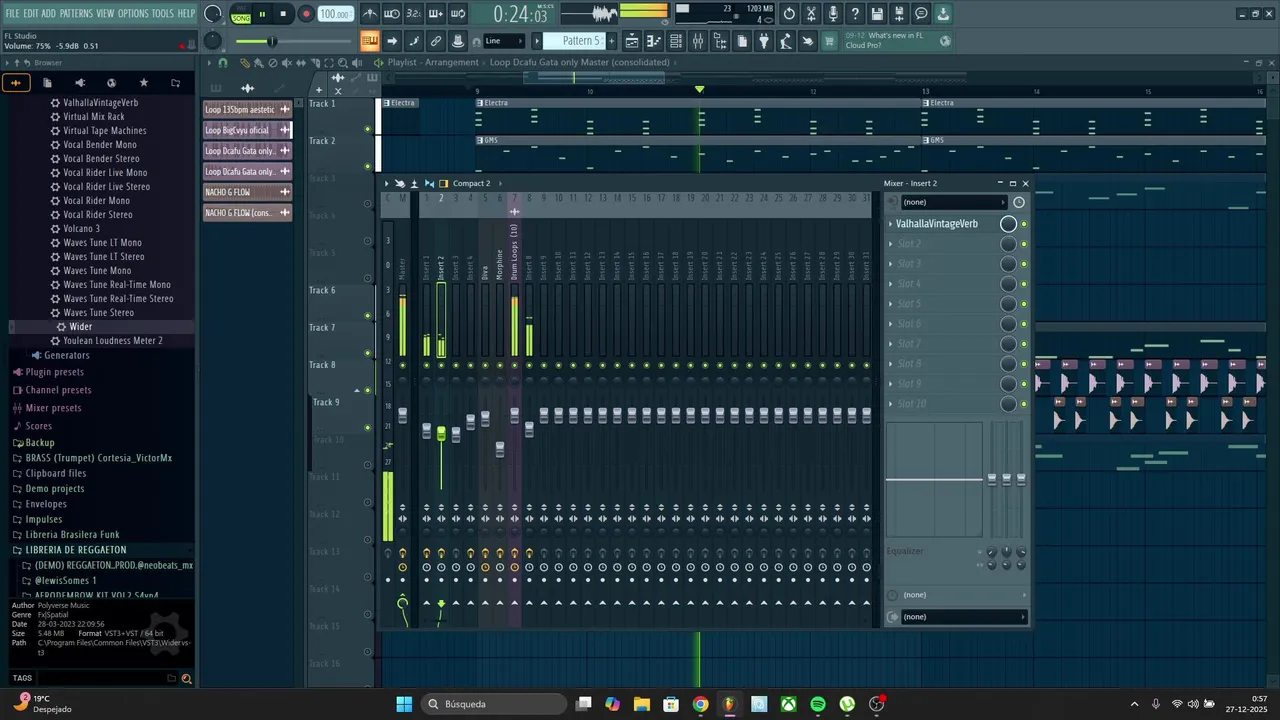1280x720 pixels.
Task: Select Loop BigCvyu oficial clip in picker
Action: 247,130
